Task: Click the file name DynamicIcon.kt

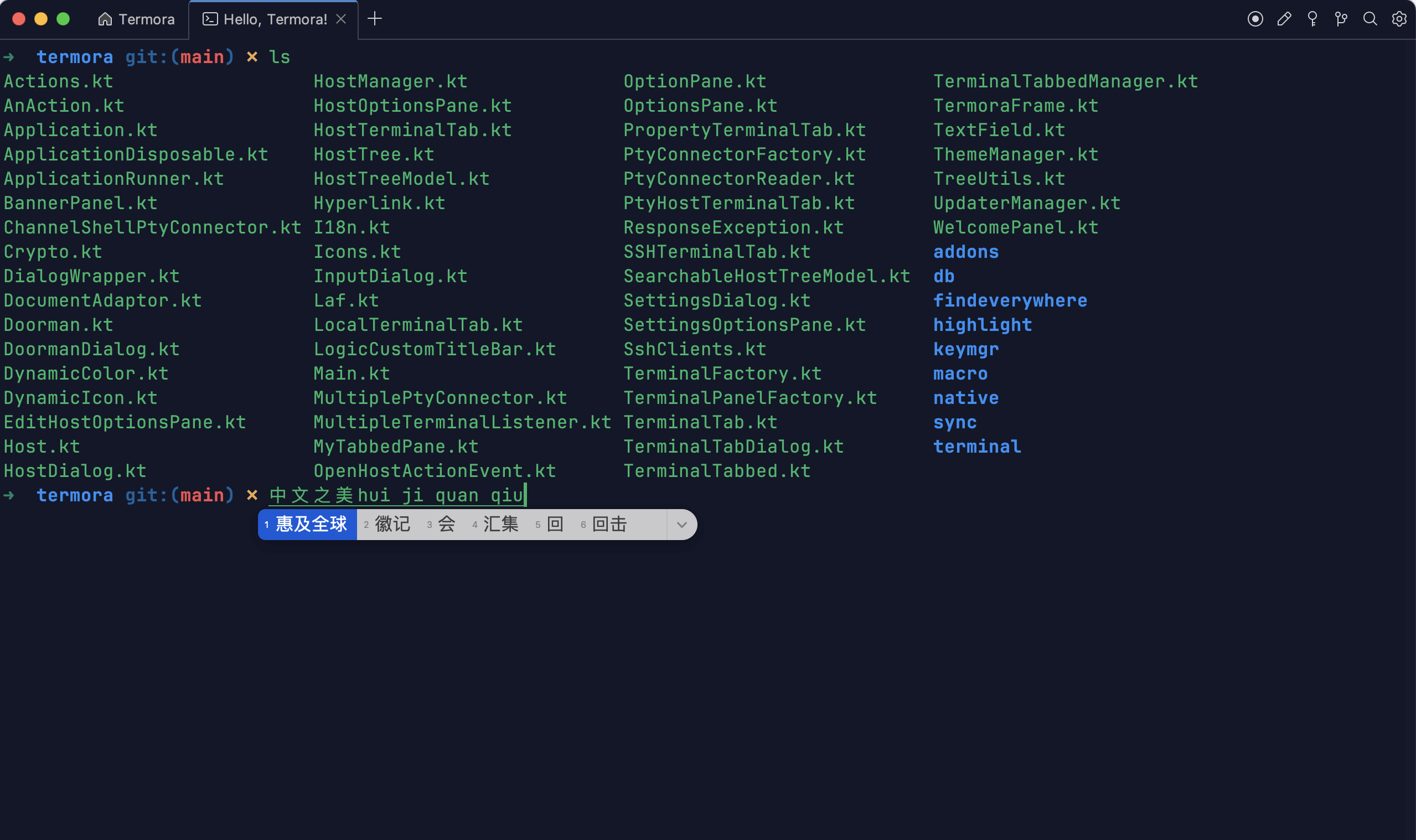Action: (x=81, y=398)
